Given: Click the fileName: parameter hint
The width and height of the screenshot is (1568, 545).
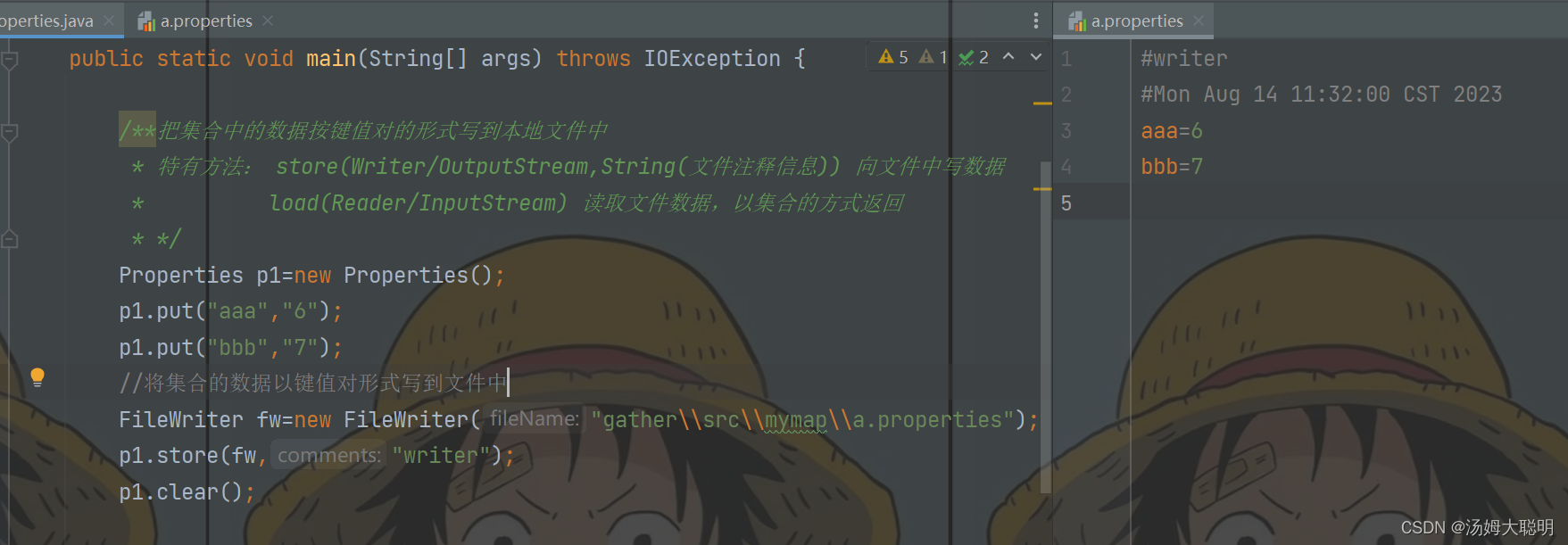Looking at the screenshot, I should coord(535,419).
